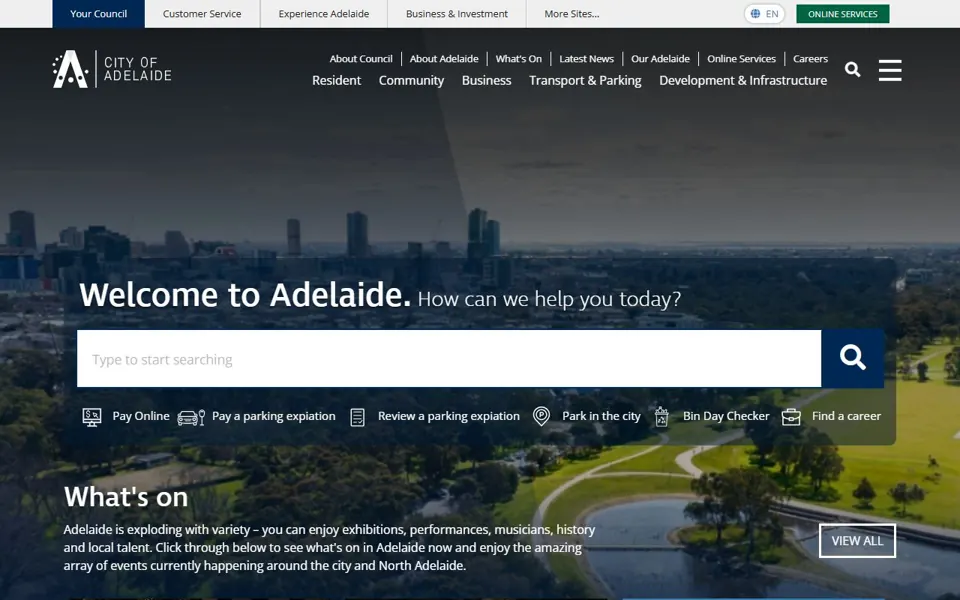This screenshot has width=960, height=600.
Task: Open the hamburger menu icon
Action: (890, 70)
